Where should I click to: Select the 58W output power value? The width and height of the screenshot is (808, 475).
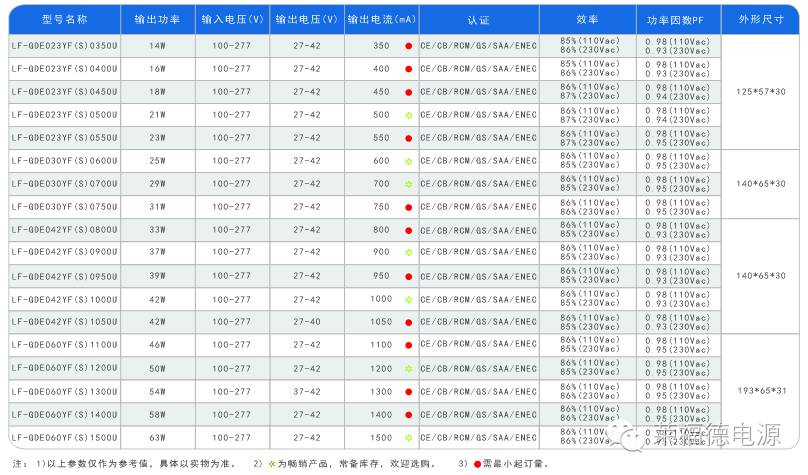pyautogui.click(x=157, y=415)
